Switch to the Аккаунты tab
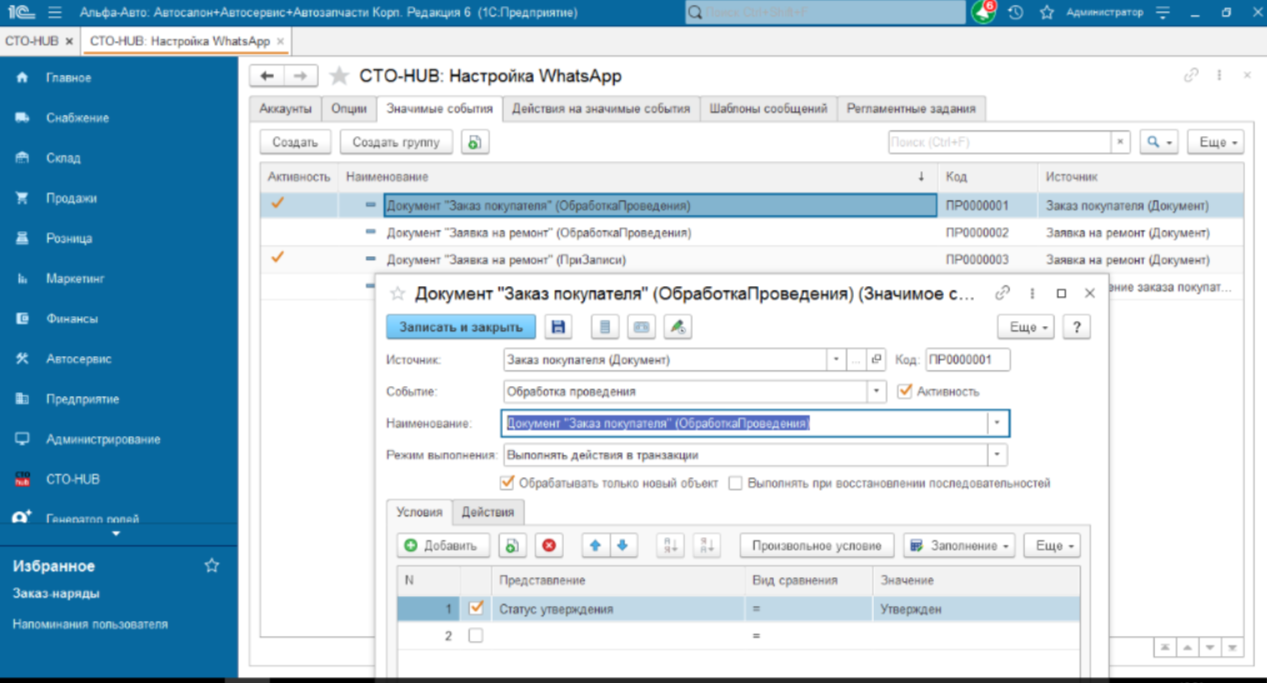This screenshot has height=683, width=1267. coord(285,109)
